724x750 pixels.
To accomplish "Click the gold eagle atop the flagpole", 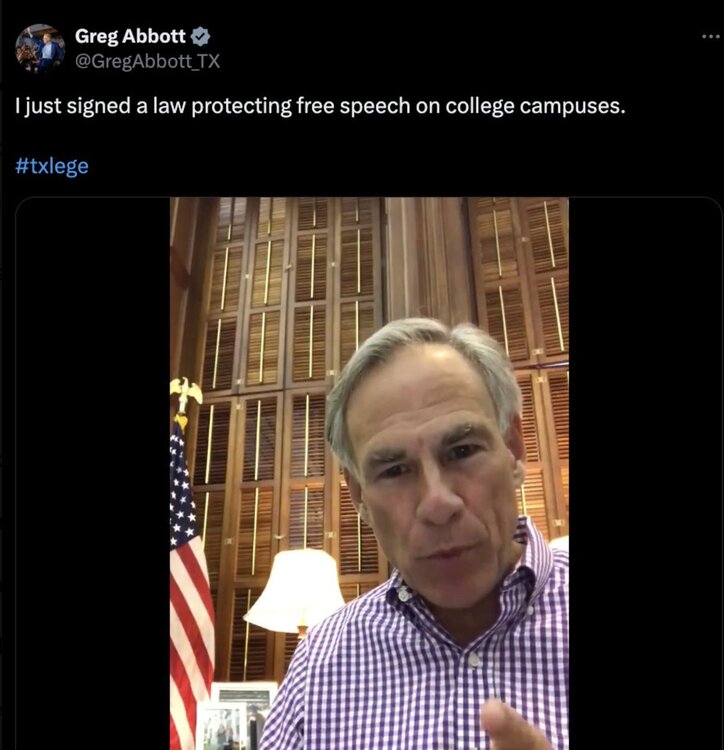I will (186, 393).
